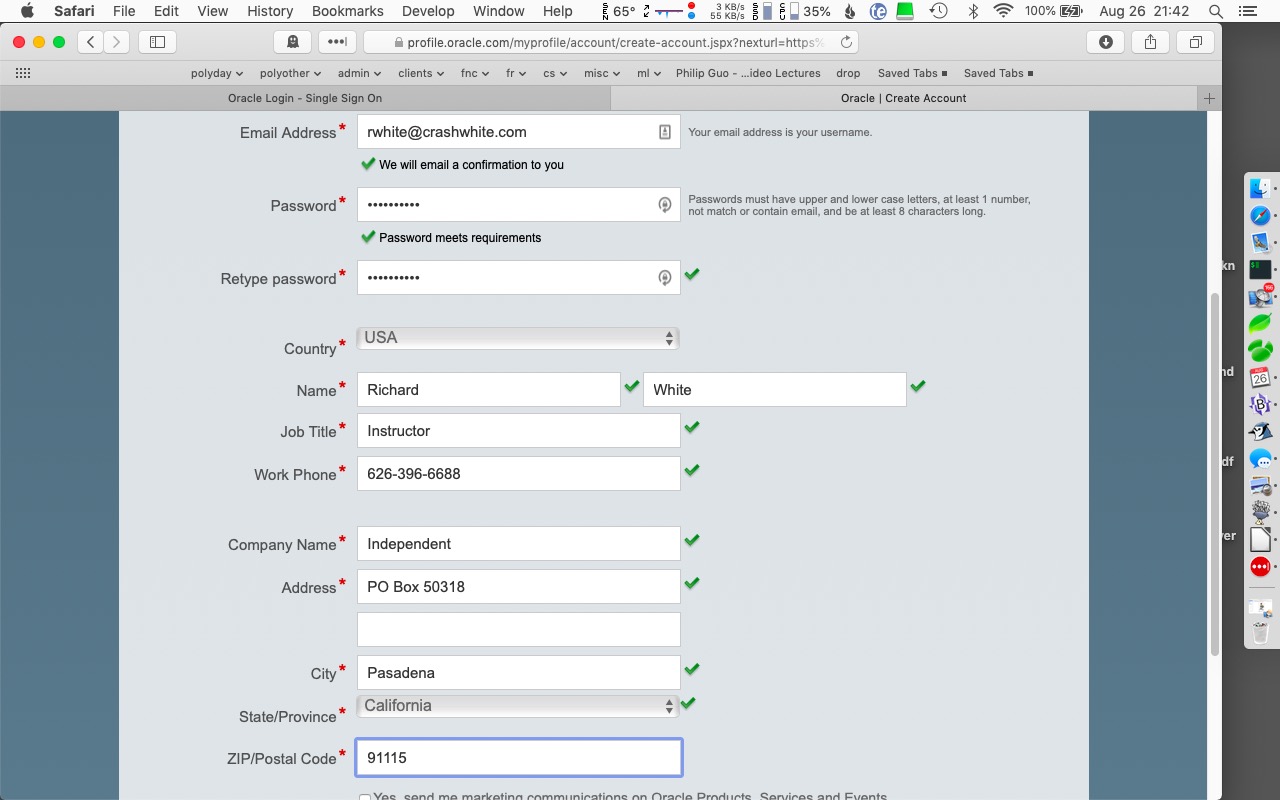This screenshot has height=800, width=1280.
Task: Go forward using Safari's forward arrow
Action: (117, 42)
